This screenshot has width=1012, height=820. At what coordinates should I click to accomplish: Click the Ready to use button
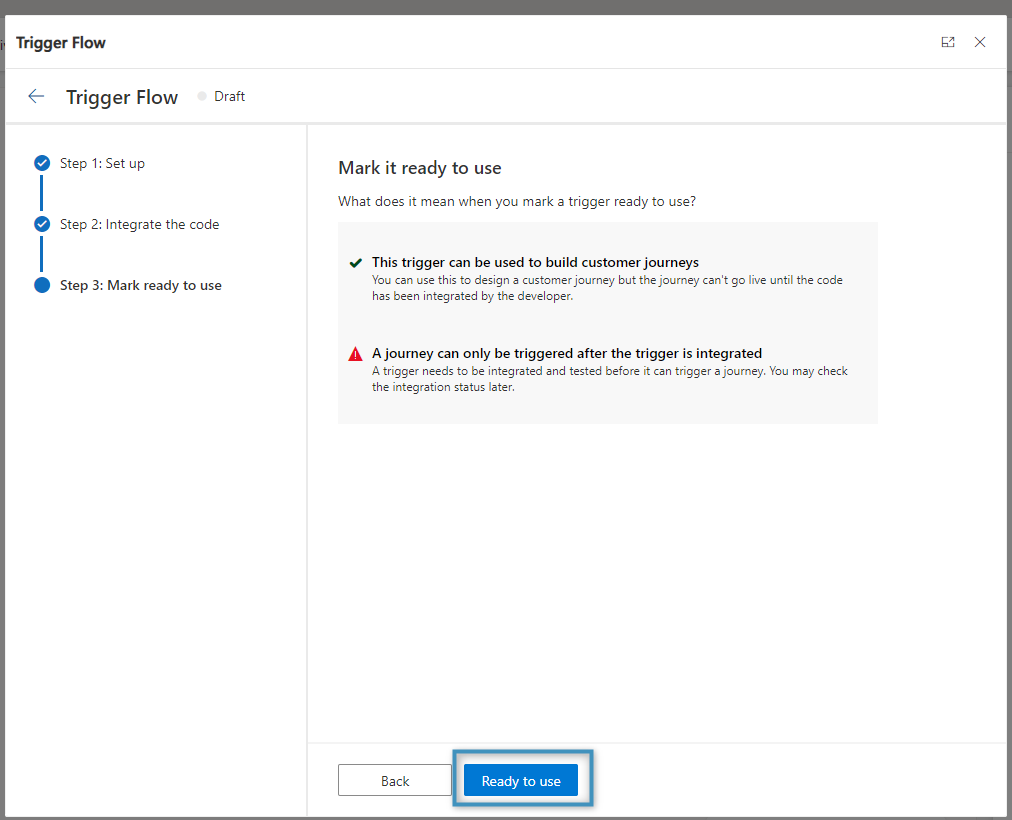click(x=521, y=781)
